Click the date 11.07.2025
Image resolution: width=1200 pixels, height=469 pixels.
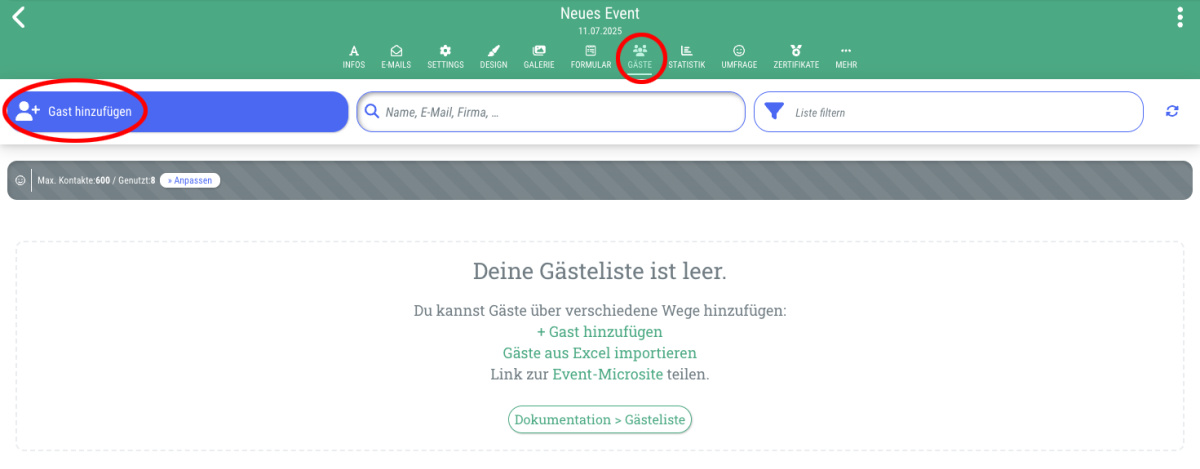[600, 32]
